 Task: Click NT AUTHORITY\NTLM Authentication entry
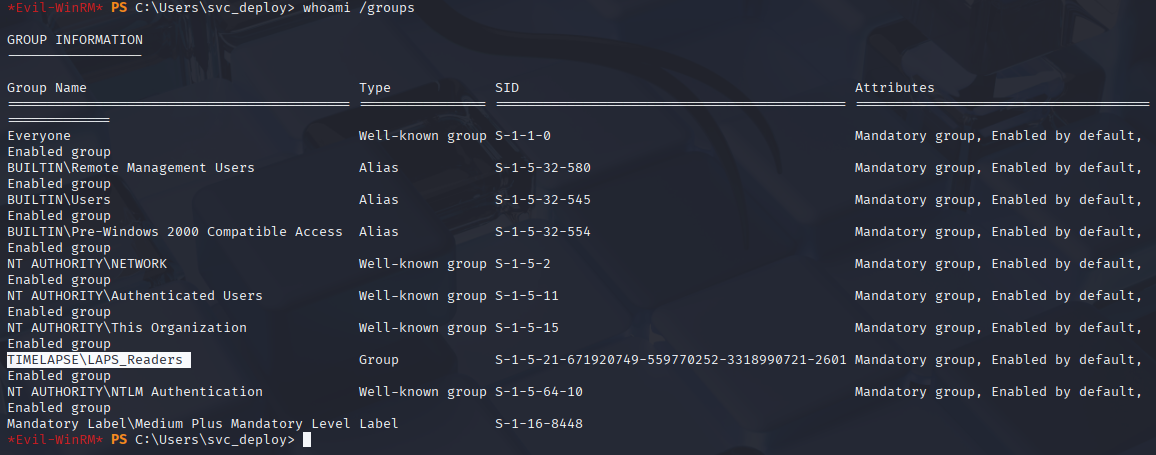pos(135,392)
